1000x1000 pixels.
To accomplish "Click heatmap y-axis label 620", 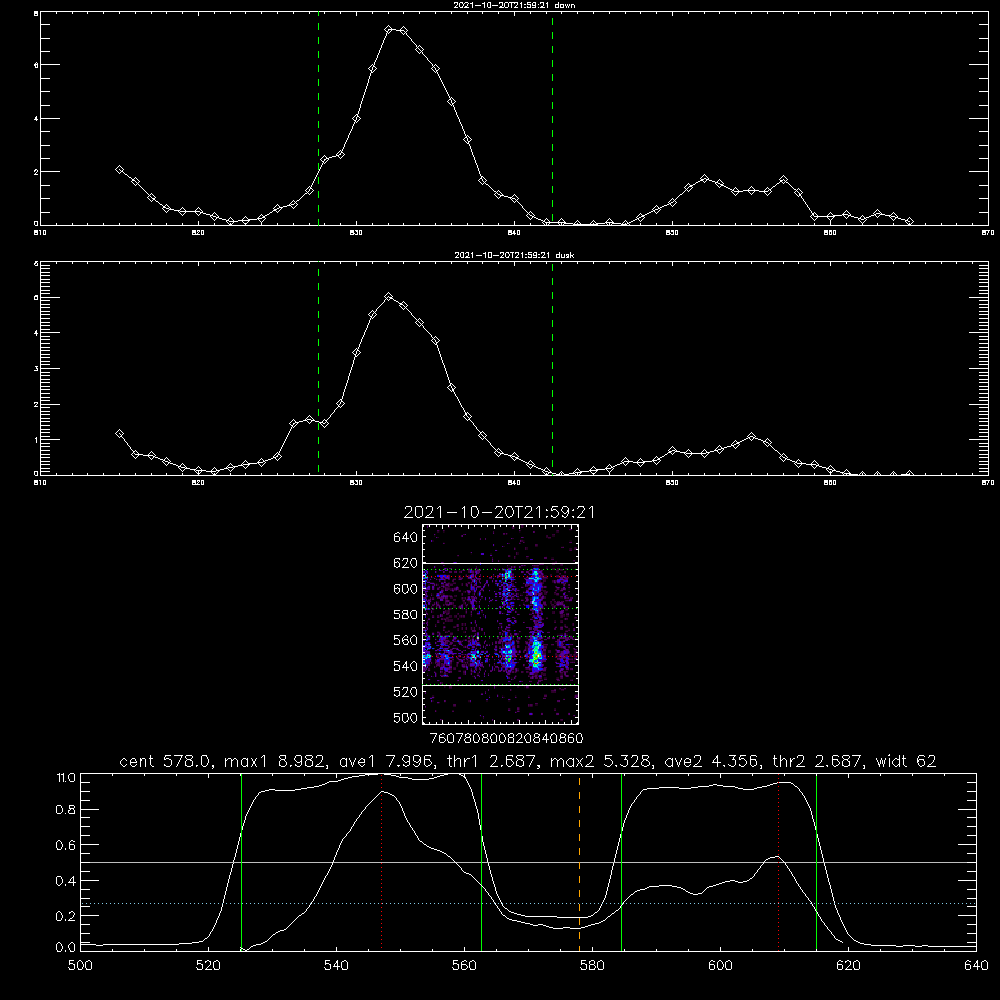I will click(405, 563).
